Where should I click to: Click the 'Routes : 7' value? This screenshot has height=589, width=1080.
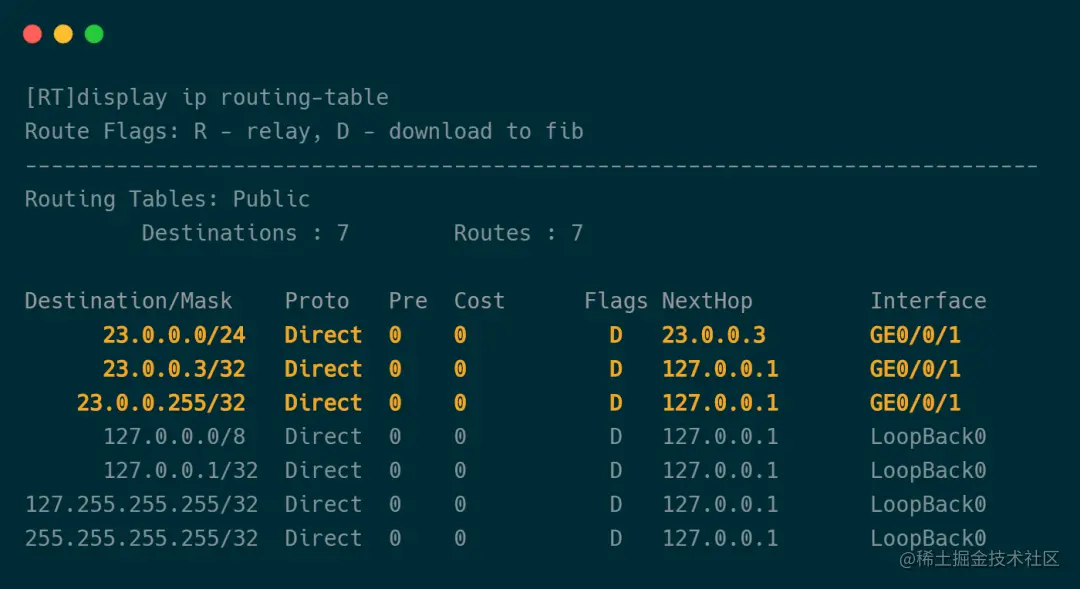(519, 233)
